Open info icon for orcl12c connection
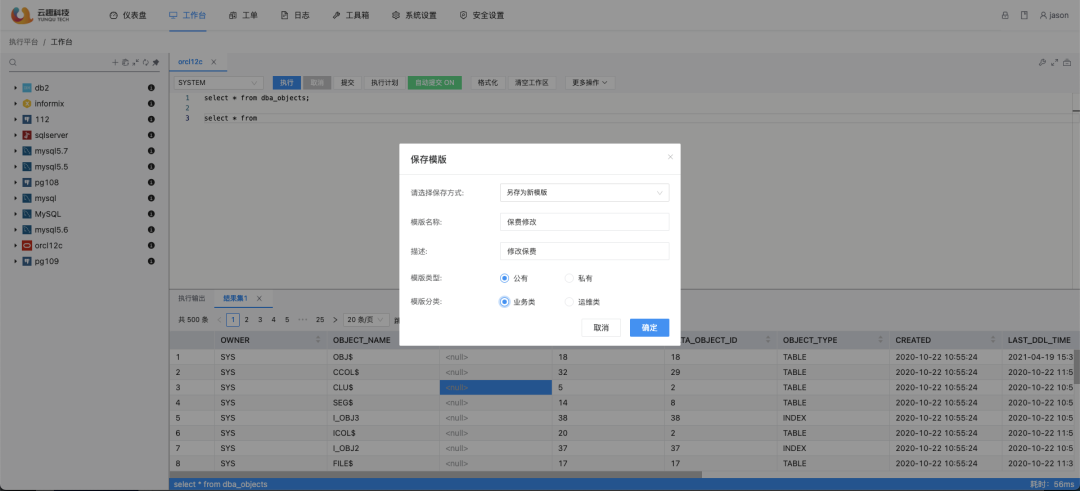 pyautogui.click(x=151, y=245)
